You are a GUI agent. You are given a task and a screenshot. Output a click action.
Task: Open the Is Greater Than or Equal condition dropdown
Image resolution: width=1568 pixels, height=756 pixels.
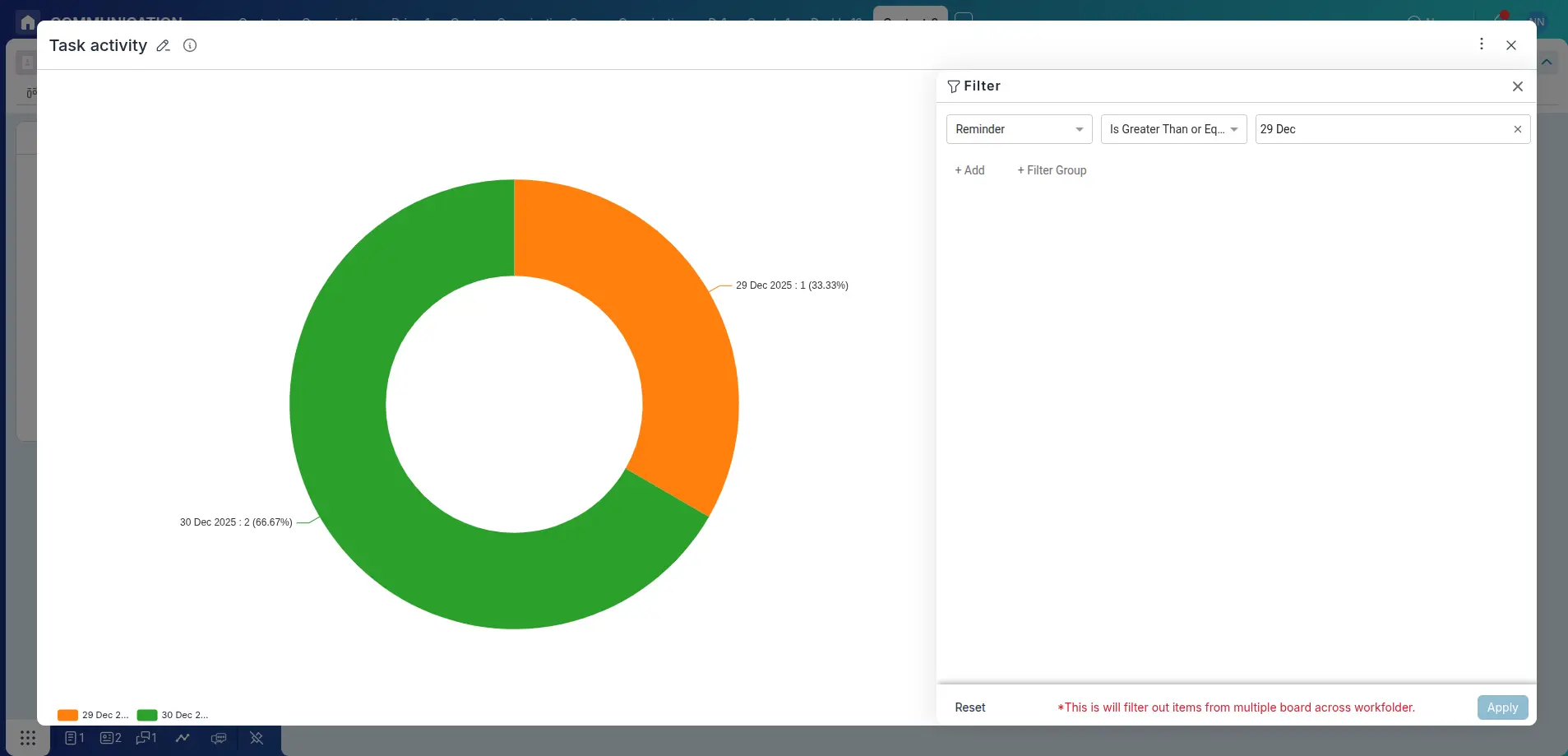(x=1173, y=129)
